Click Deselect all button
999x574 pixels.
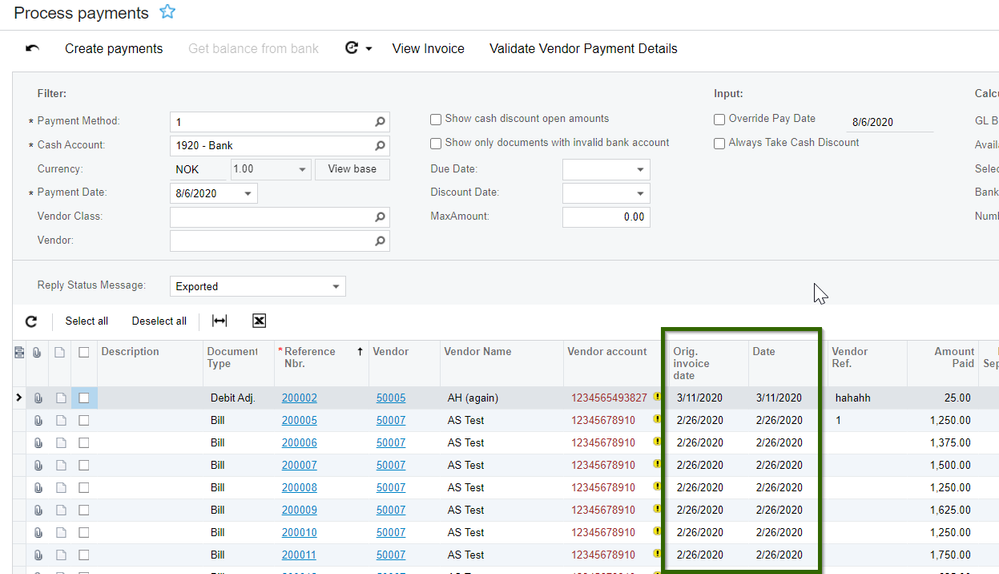click(159, 321)
